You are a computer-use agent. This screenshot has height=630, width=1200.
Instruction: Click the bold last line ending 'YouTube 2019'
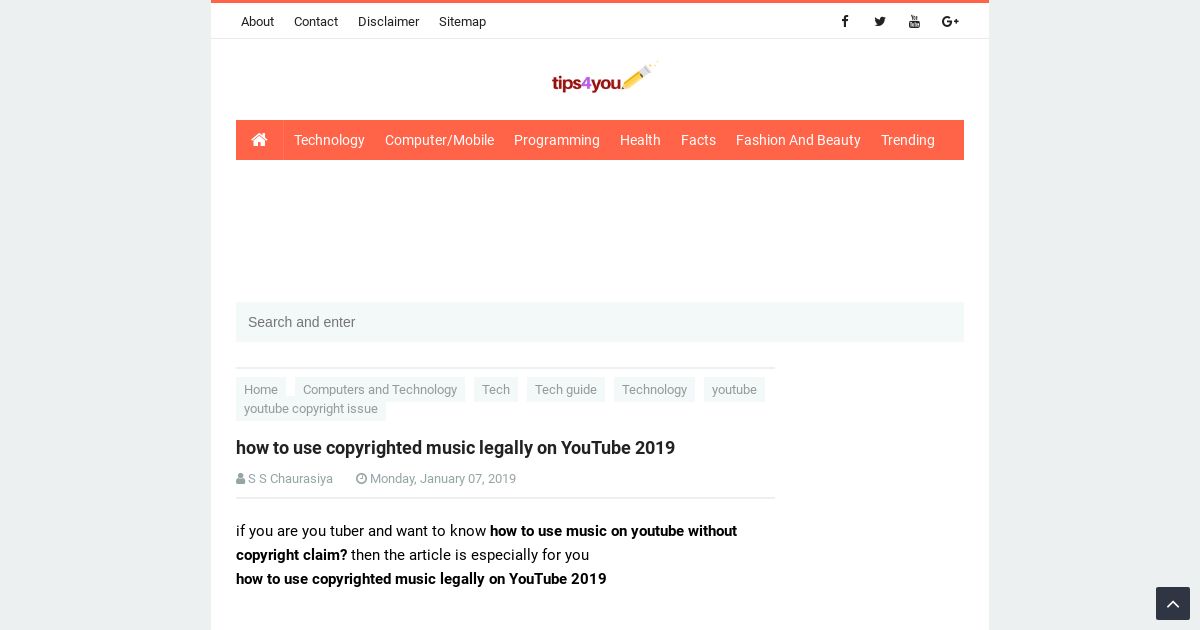tap(421, 579)
